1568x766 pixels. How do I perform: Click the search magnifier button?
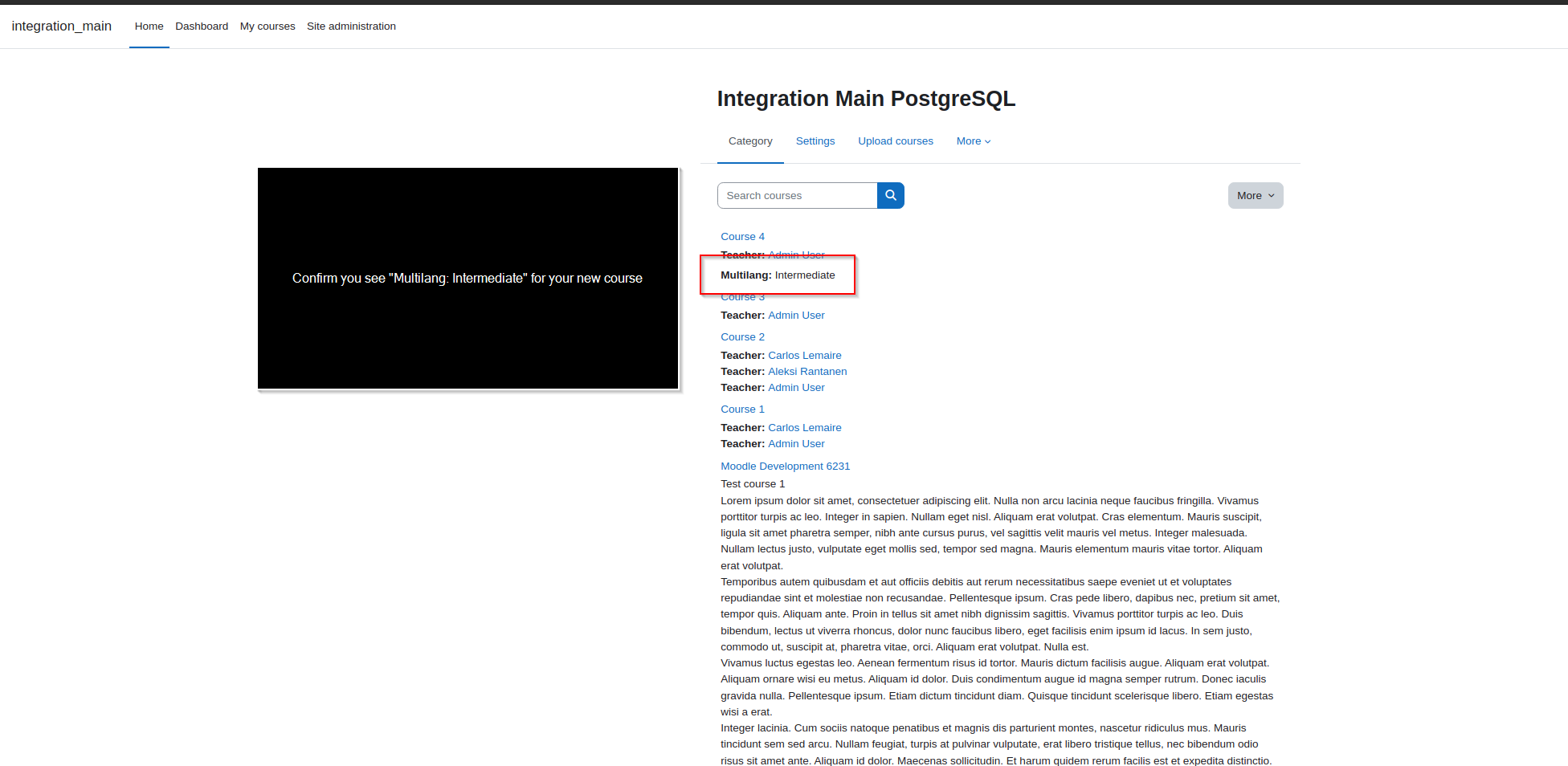point(890,195)
